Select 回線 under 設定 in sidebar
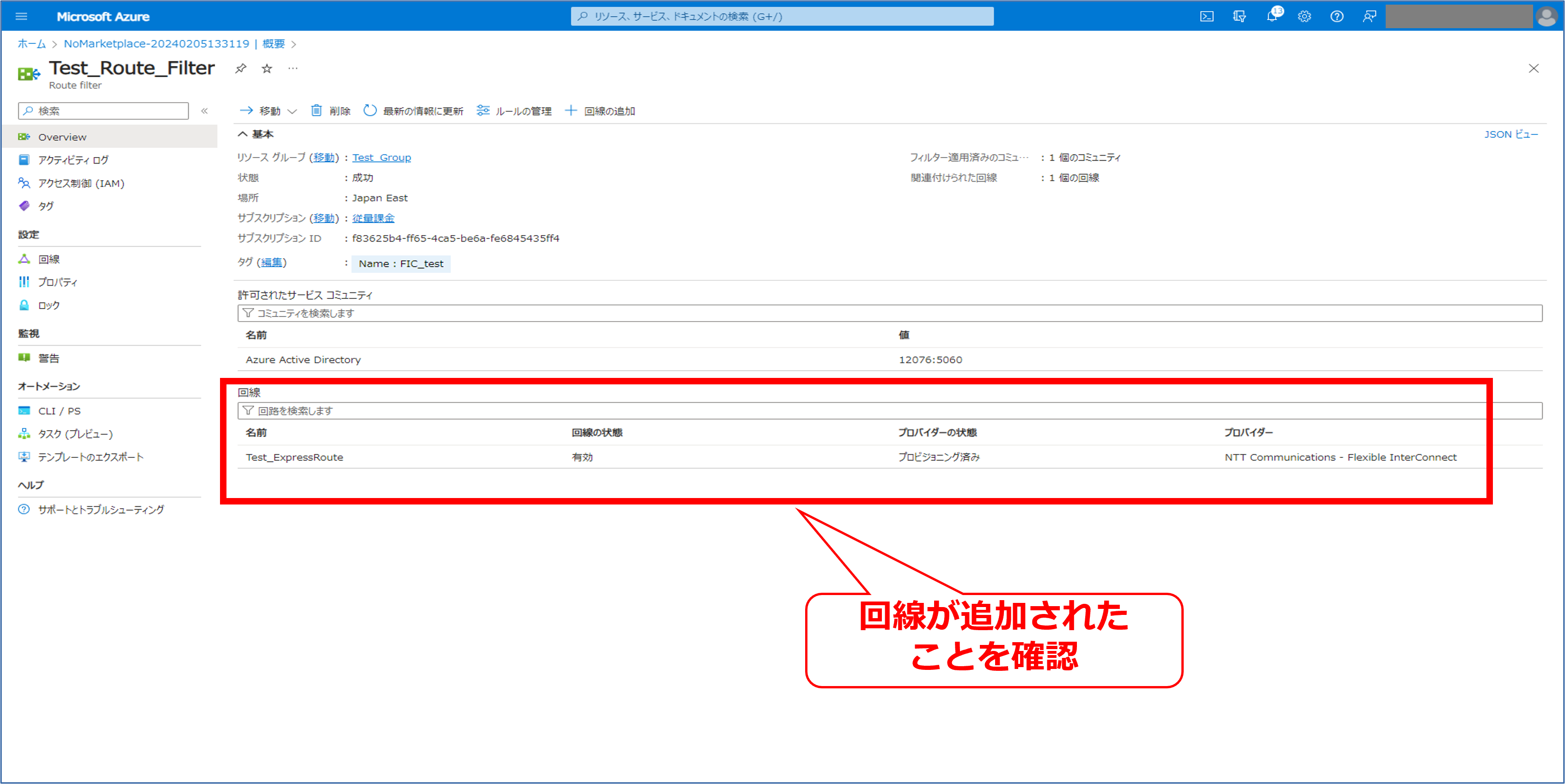The image size is (1565, 784). [x=49, y=259]
